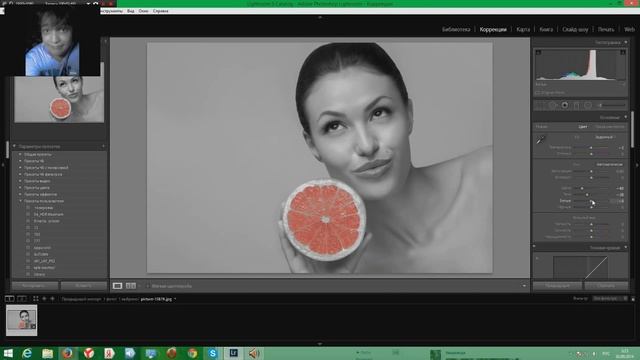Click the Navigator preview thumbnail
The width and height of the screenshot is (640, 360).
[59, 99]
